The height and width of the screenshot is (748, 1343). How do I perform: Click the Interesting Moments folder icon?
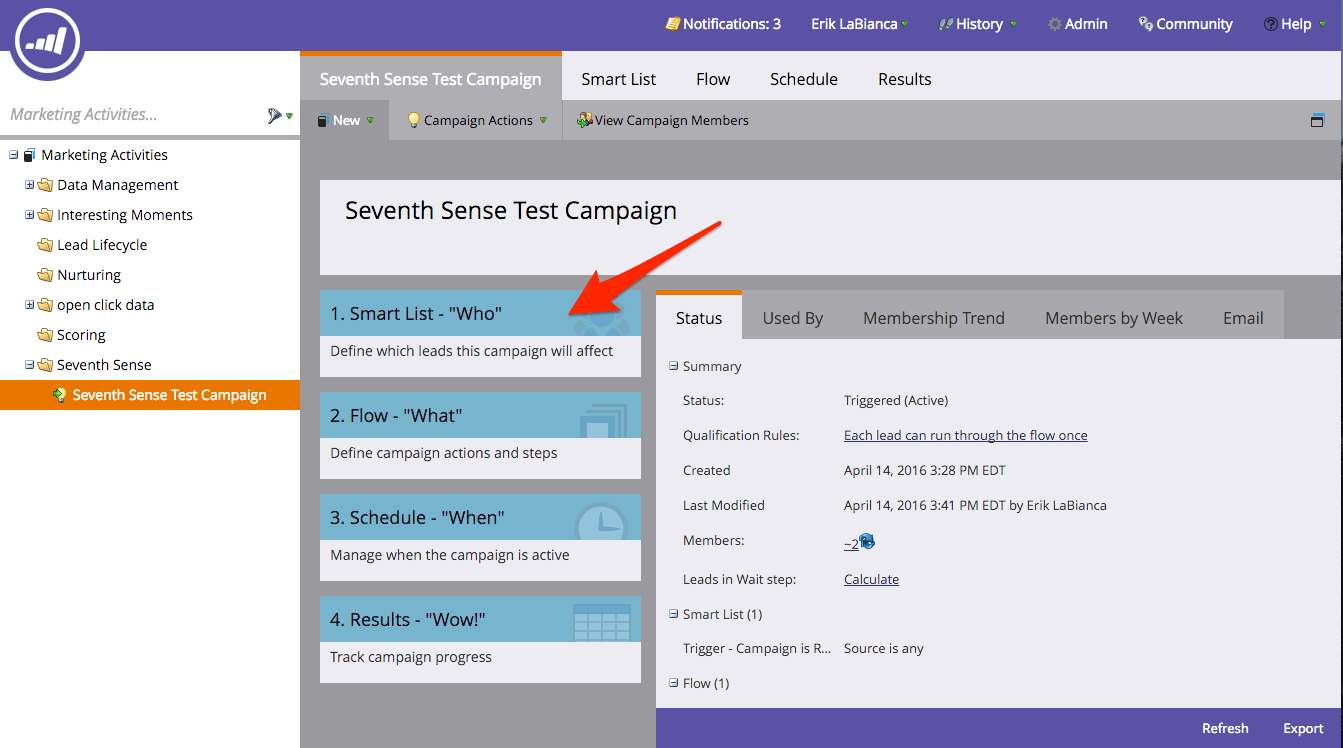pyautogui.click(x=45, y=215)
